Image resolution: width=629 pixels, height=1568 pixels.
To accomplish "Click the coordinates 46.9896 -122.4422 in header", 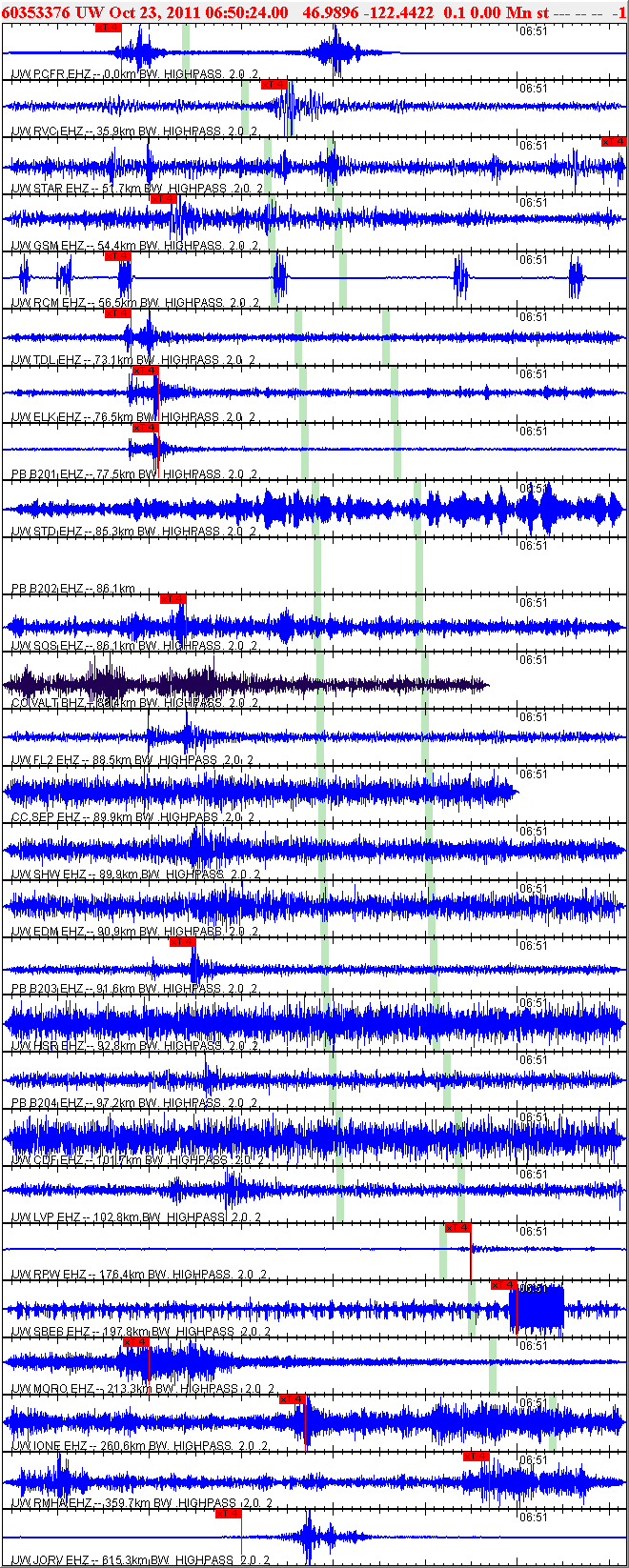I will 368,12.
